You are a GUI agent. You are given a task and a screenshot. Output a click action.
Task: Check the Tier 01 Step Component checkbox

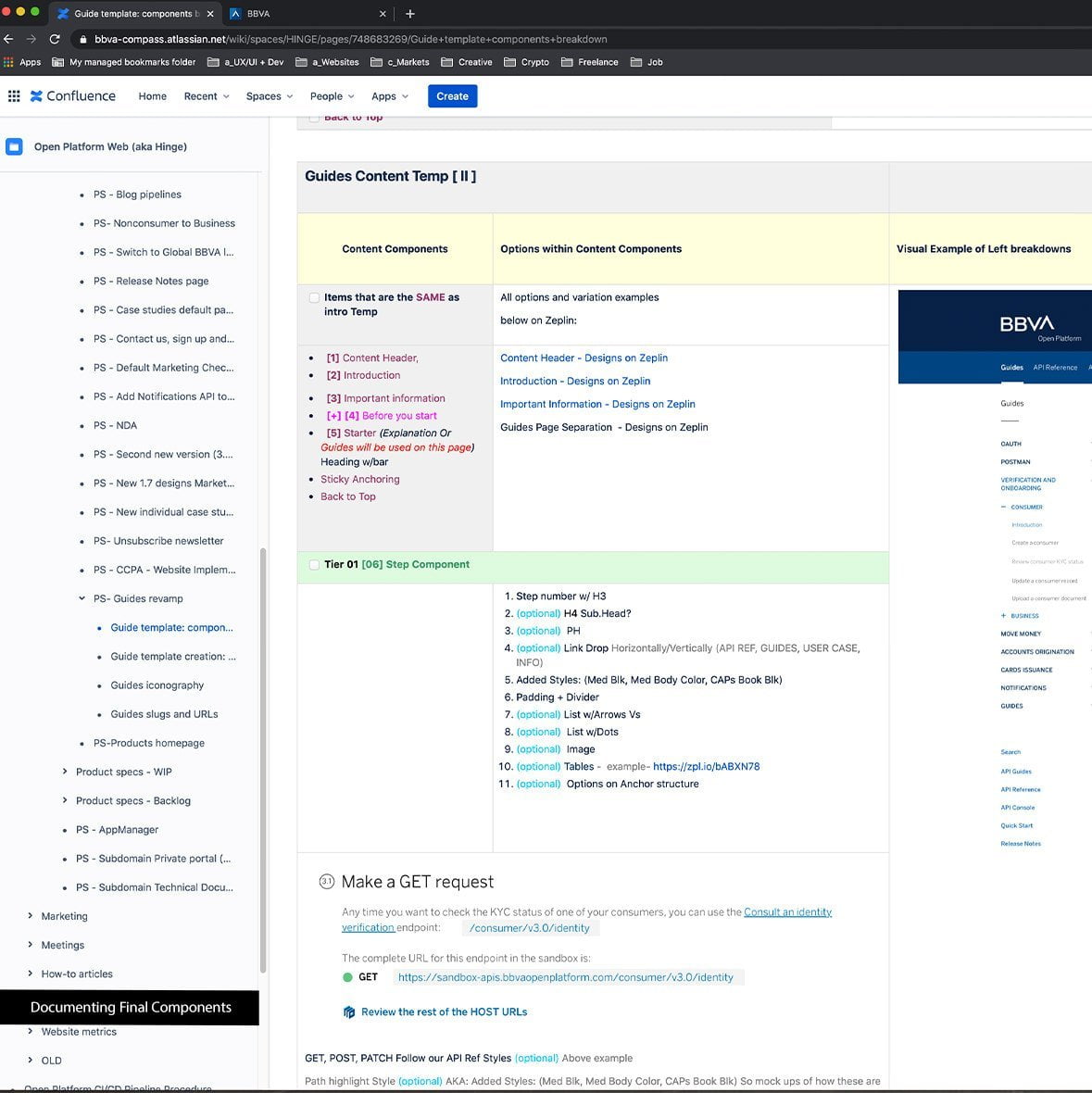point(314,565)
